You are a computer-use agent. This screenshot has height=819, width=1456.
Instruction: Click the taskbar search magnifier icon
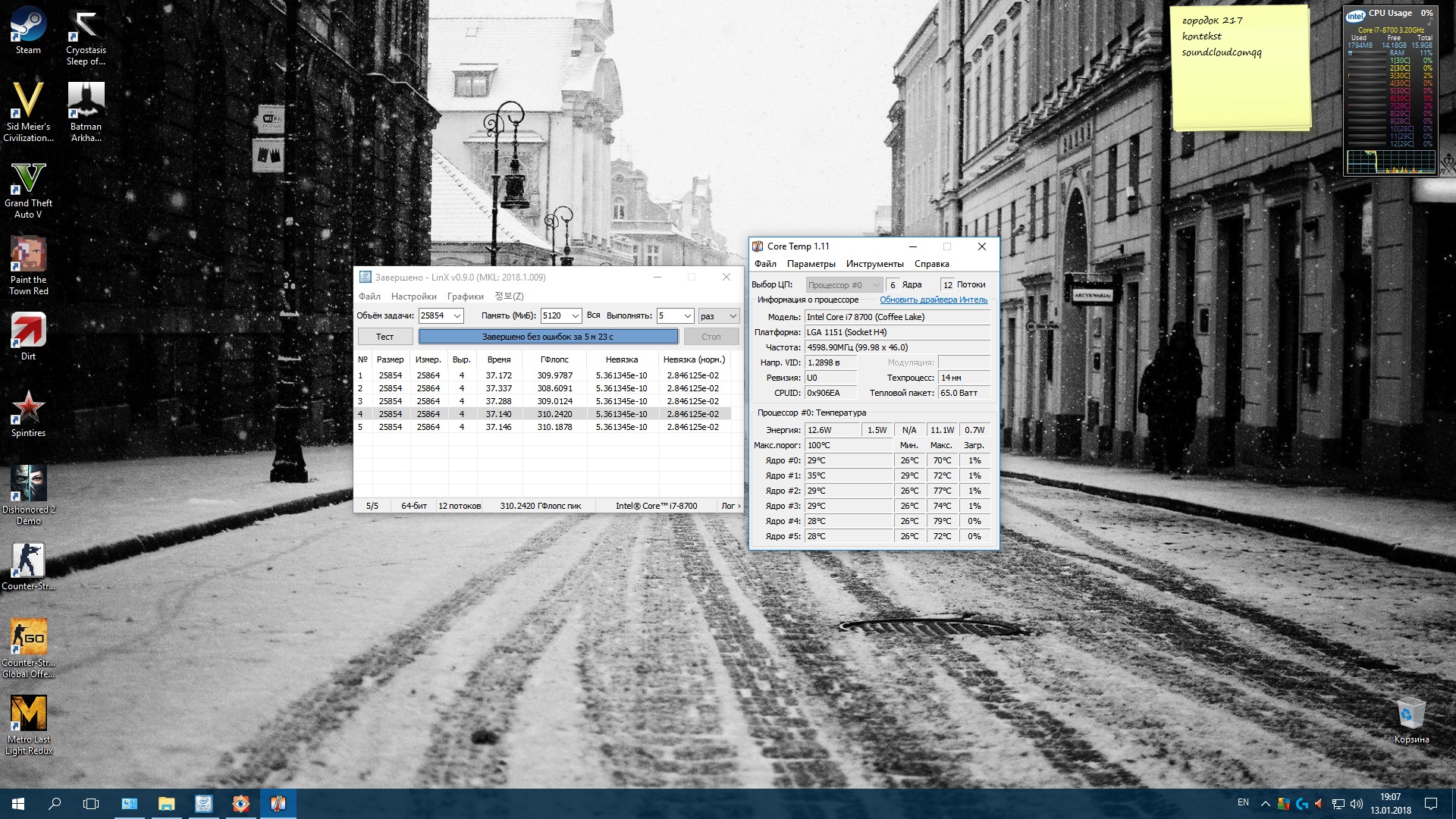point(55,804)
